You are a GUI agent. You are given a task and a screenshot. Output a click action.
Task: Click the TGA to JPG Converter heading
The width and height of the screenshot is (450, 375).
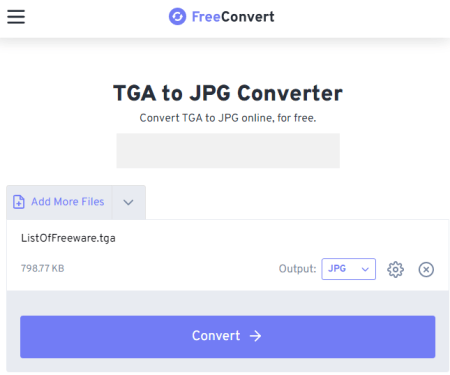228,93
